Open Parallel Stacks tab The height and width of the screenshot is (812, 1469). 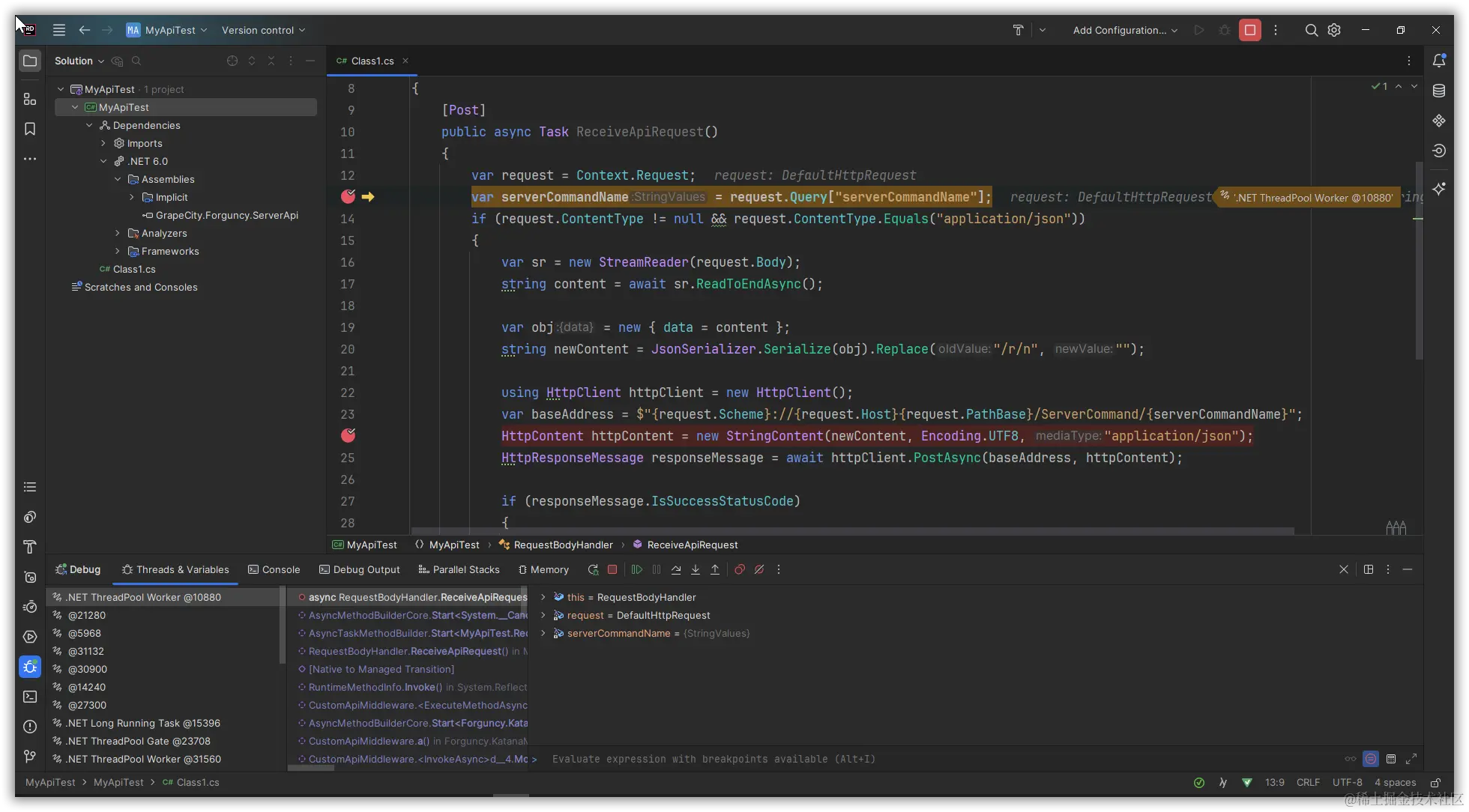click(x=458, y=569)
